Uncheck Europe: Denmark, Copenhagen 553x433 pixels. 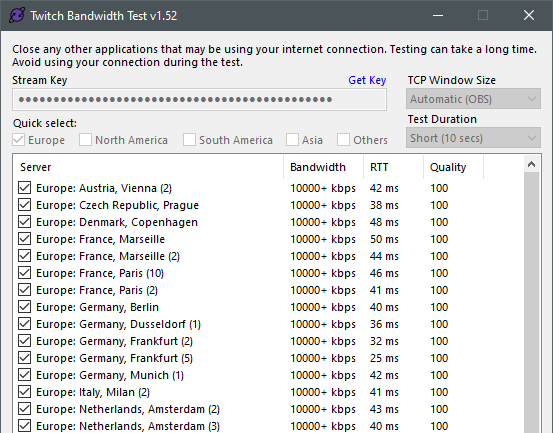tap(24, 222)
